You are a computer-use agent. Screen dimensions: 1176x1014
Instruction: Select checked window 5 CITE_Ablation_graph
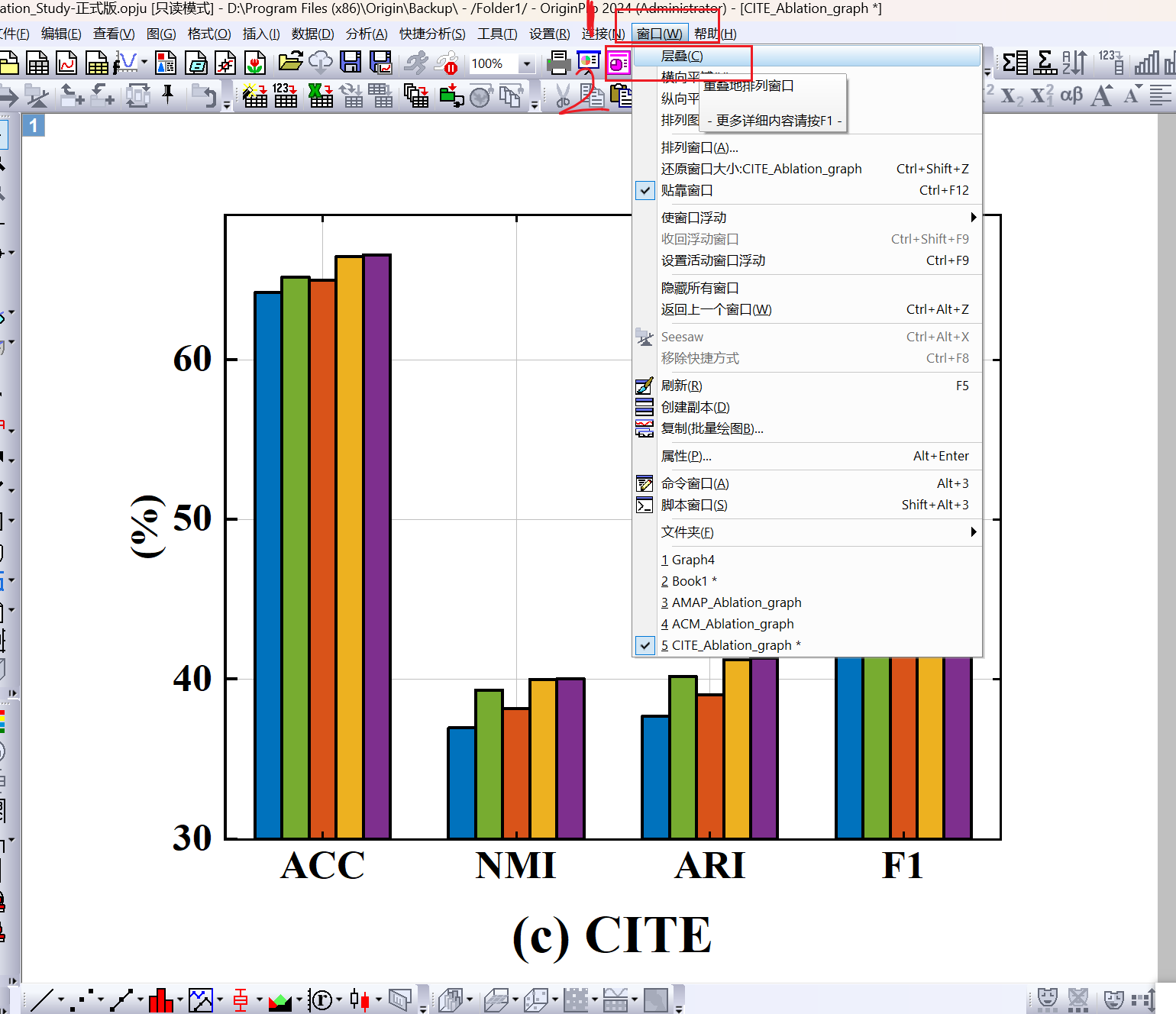click(807, 645)
